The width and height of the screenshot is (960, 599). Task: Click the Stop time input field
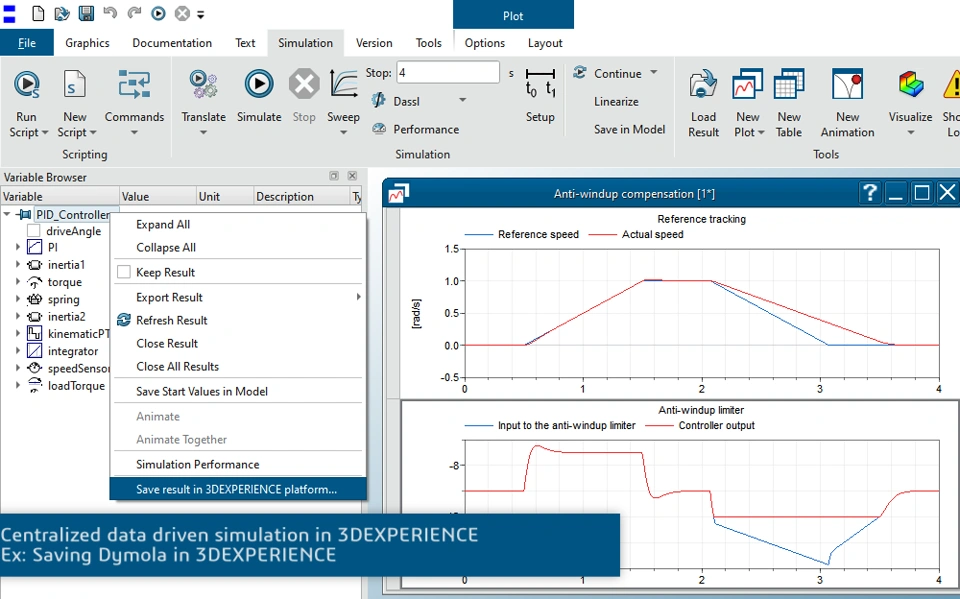coord(448,73)
